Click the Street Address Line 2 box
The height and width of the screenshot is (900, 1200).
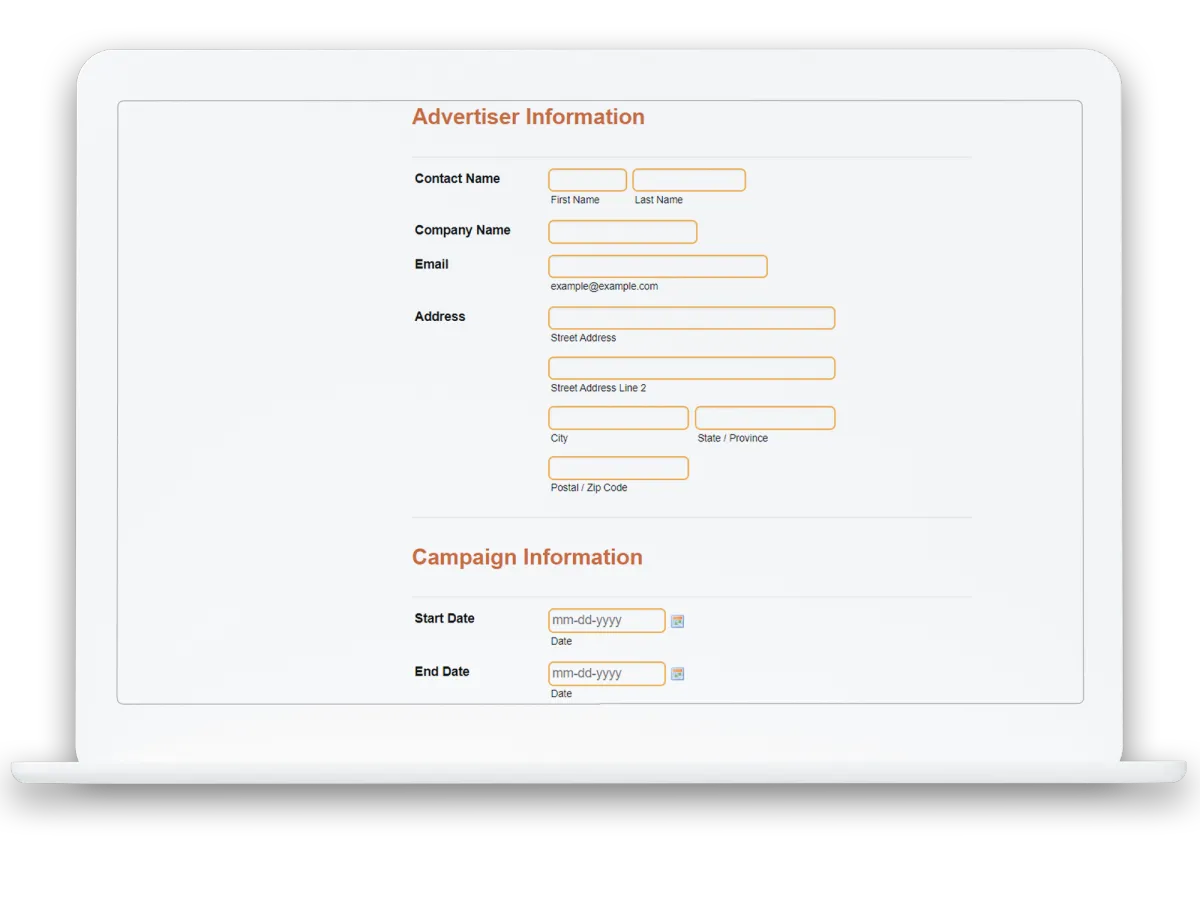coord(691,368)
